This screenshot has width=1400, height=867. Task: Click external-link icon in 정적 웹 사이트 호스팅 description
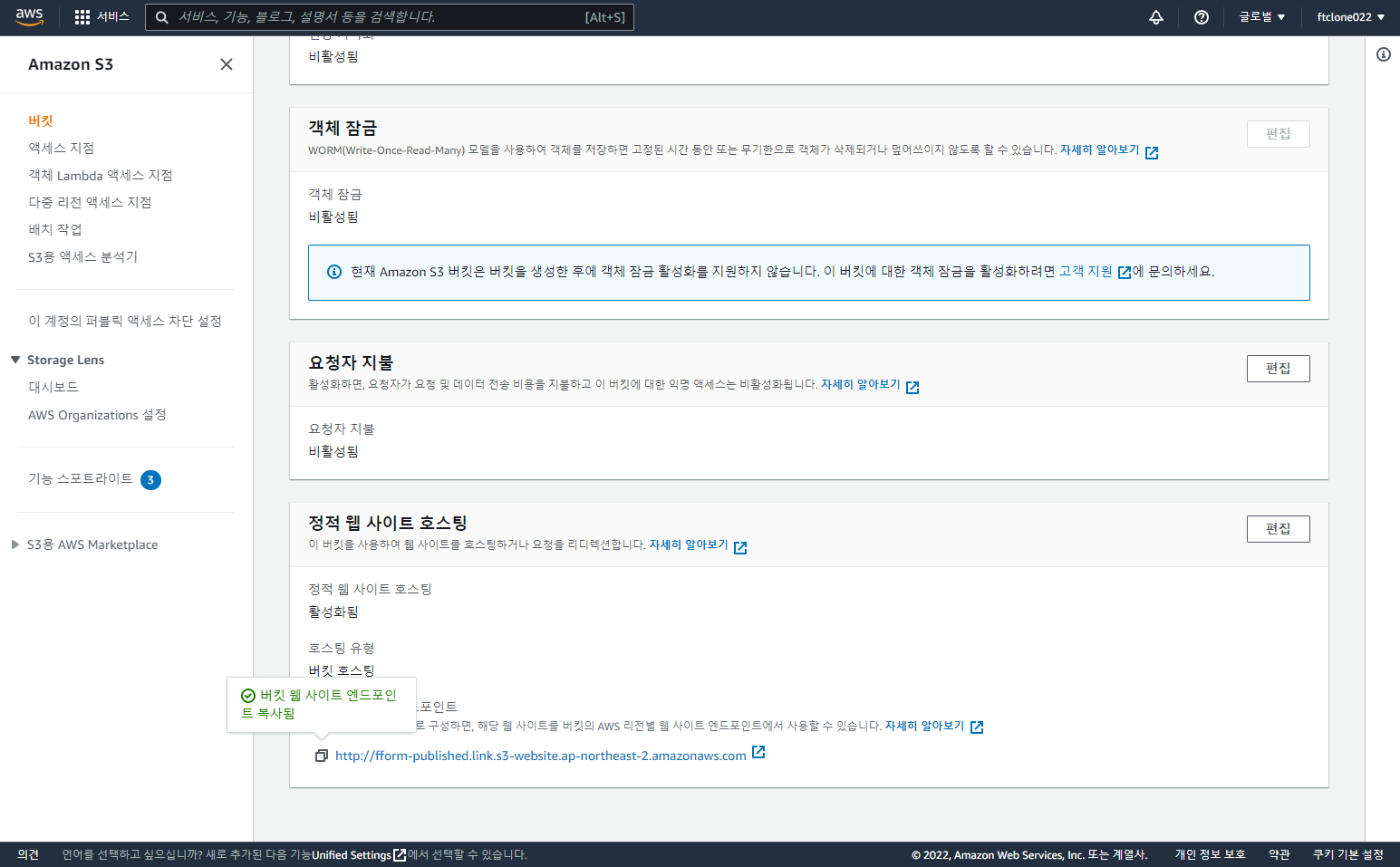tap(740, 547)
